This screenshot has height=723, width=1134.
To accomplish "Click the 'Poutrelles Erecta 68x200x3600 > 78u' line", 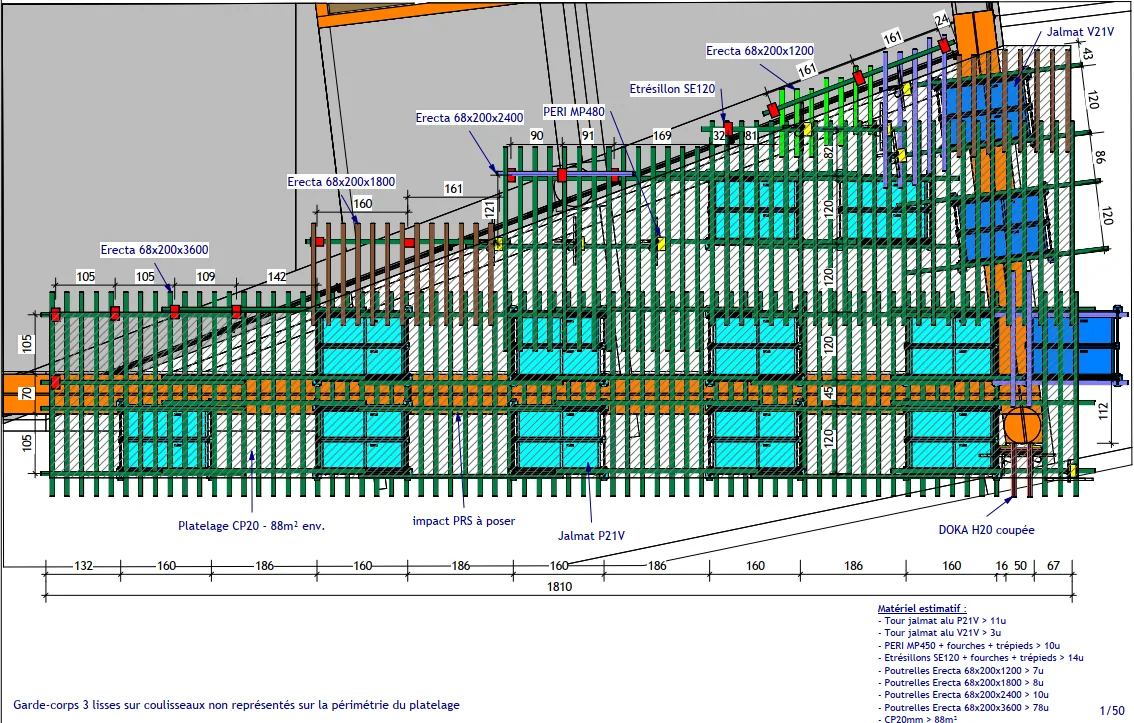I will [963, 708].
